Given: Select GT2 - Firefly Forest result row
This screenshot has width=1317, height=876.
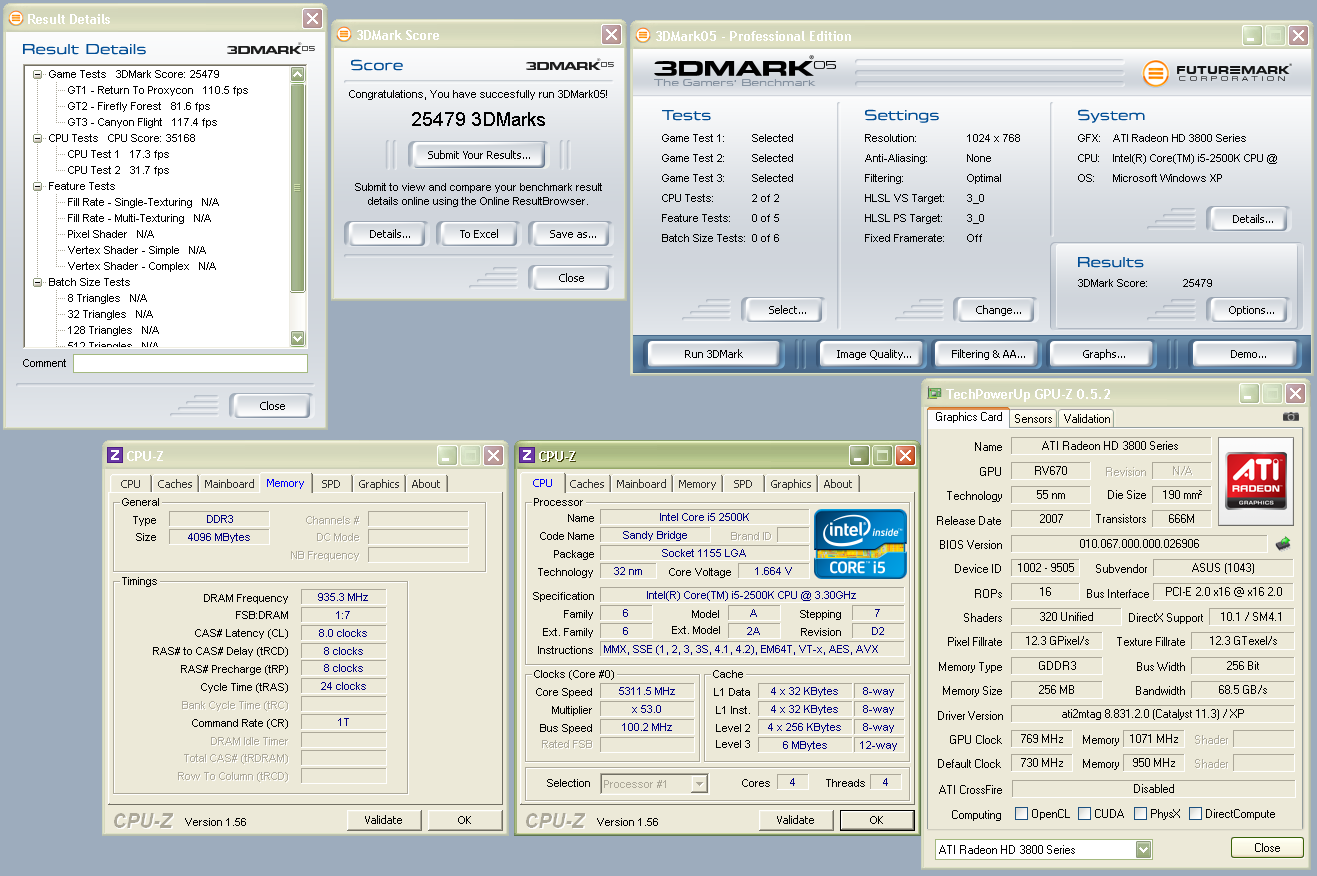Looking at the screenshot, I should (138, 106).
